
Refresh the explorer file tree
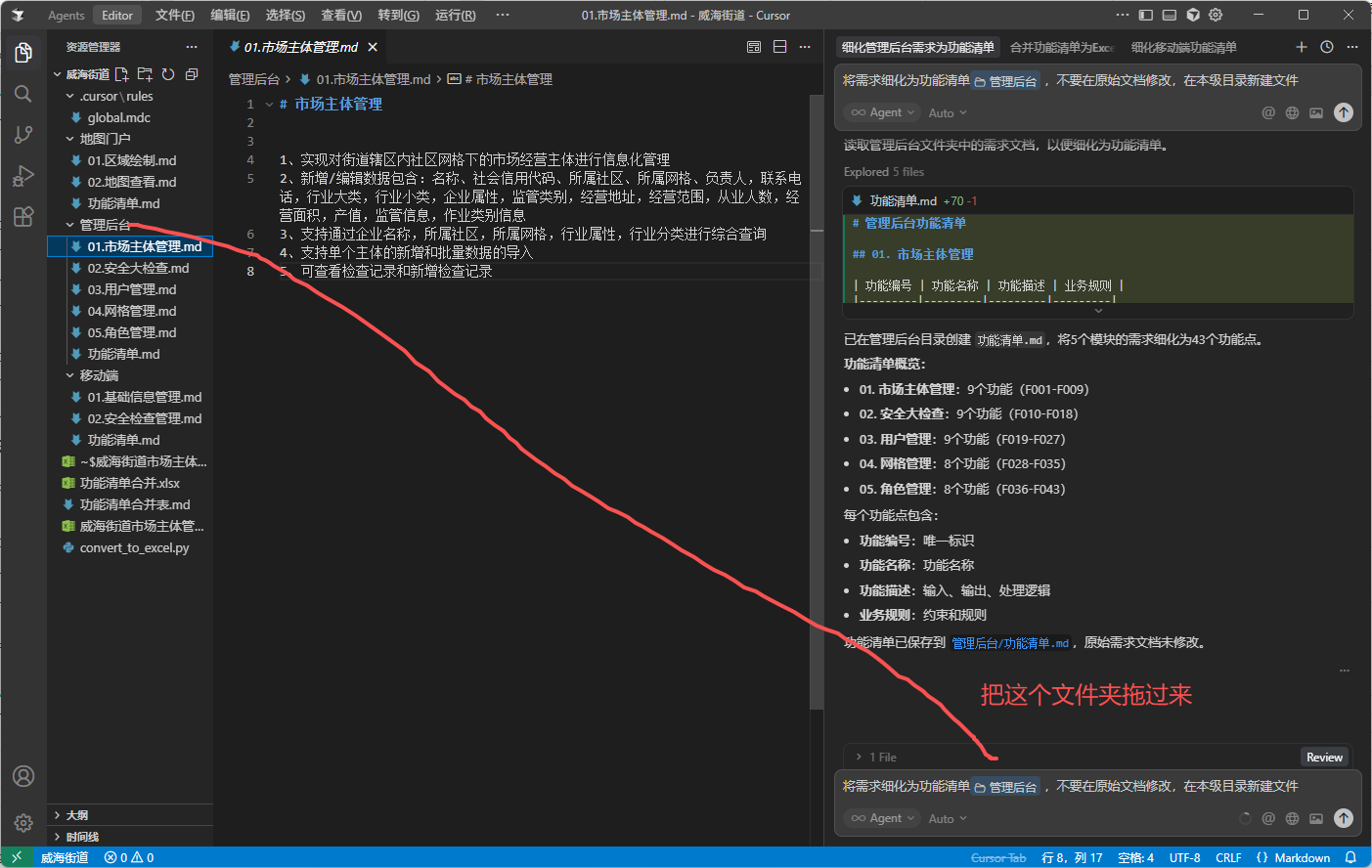[x=168, y=74]
